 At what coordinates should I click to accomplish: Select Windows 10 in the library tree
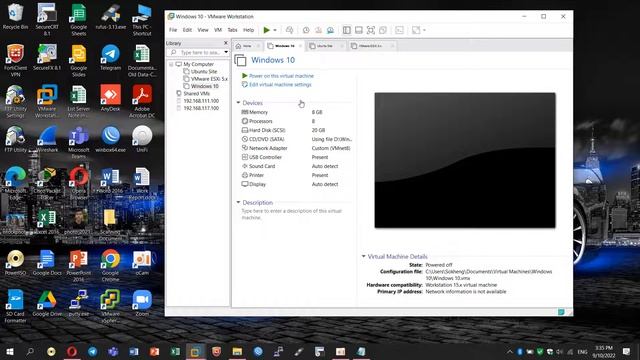click(204, 86)
